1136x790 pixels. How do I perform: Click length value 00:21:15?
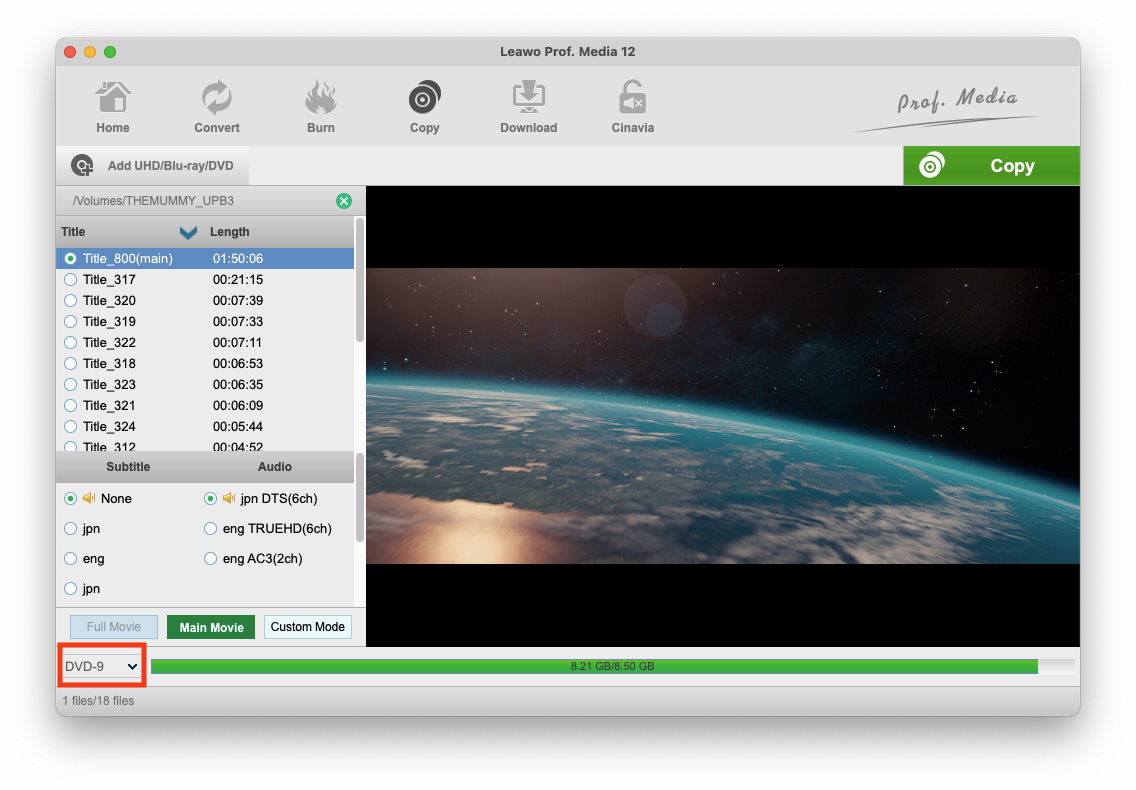[x=238, y=280]
